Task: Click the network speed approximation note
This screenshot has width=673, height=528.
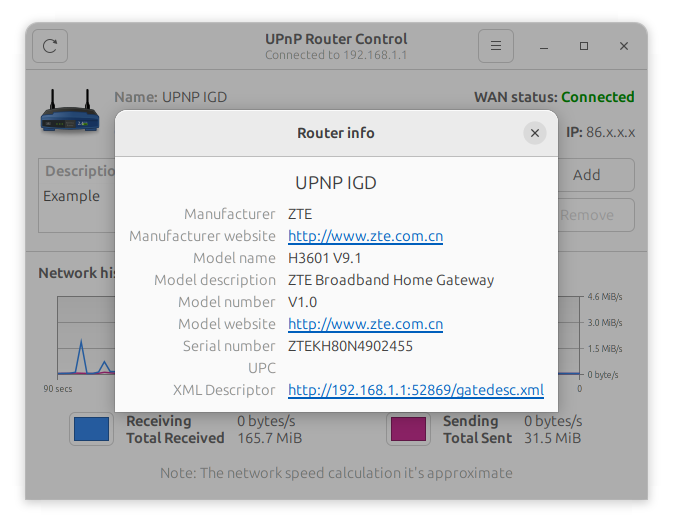Action: coord(336,473)
